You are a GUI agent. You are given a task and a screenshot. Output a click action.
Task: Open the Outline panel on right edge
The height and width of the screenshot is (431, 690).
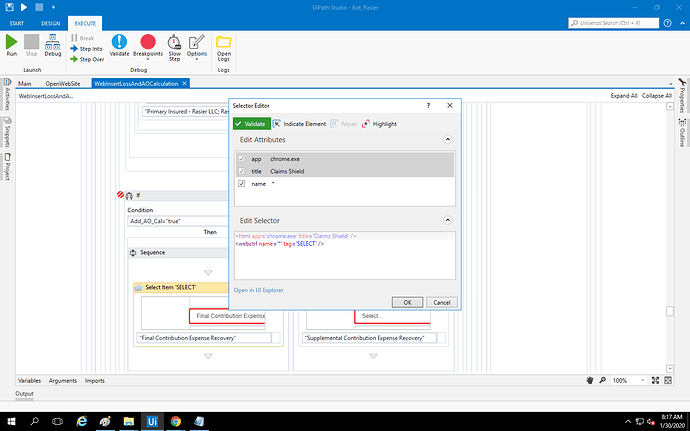tap(682, 133)
